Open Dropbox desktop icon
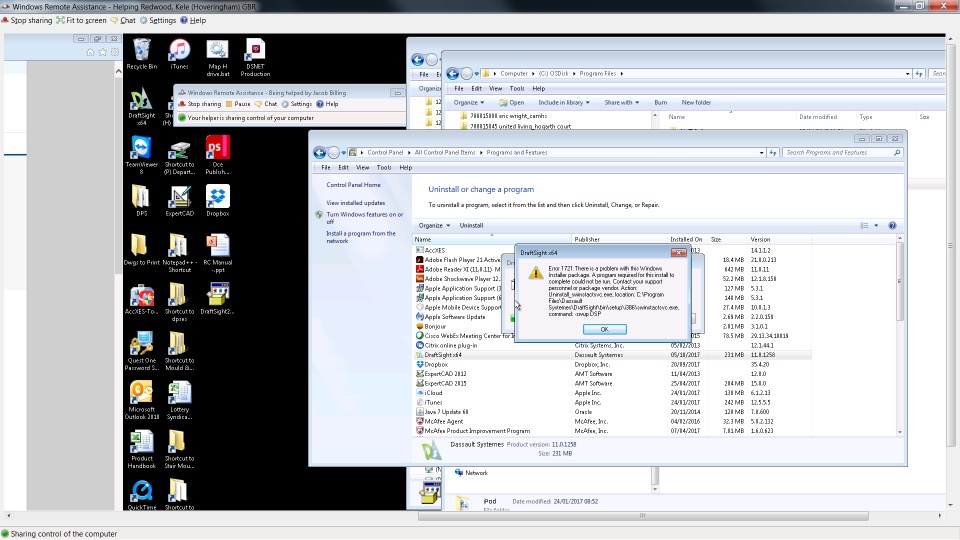 pyautogui.click(x=217, y=200)
